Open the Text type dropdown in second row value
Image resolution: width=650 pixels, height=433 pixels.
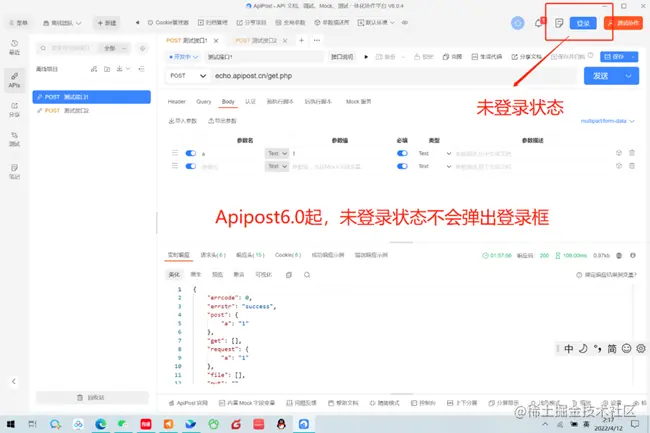(x=276, y=166)
